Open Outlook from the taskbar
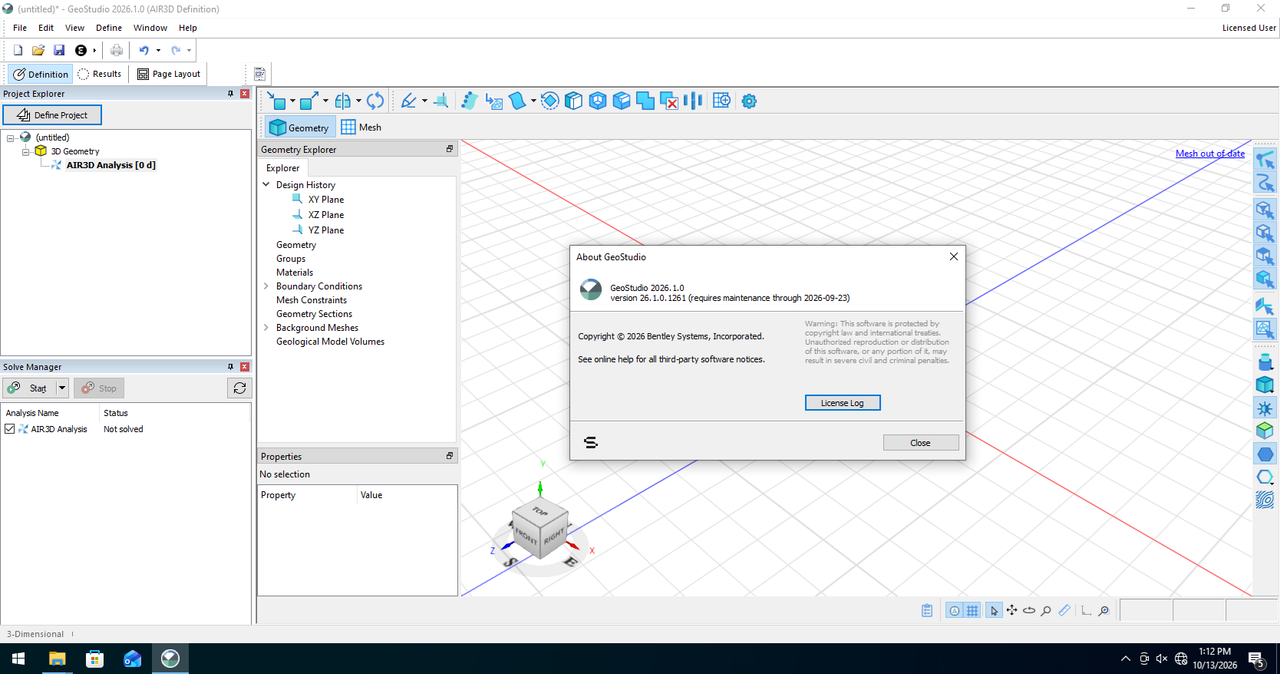Viewport: 1280px width, 674px height. (133, 659)
